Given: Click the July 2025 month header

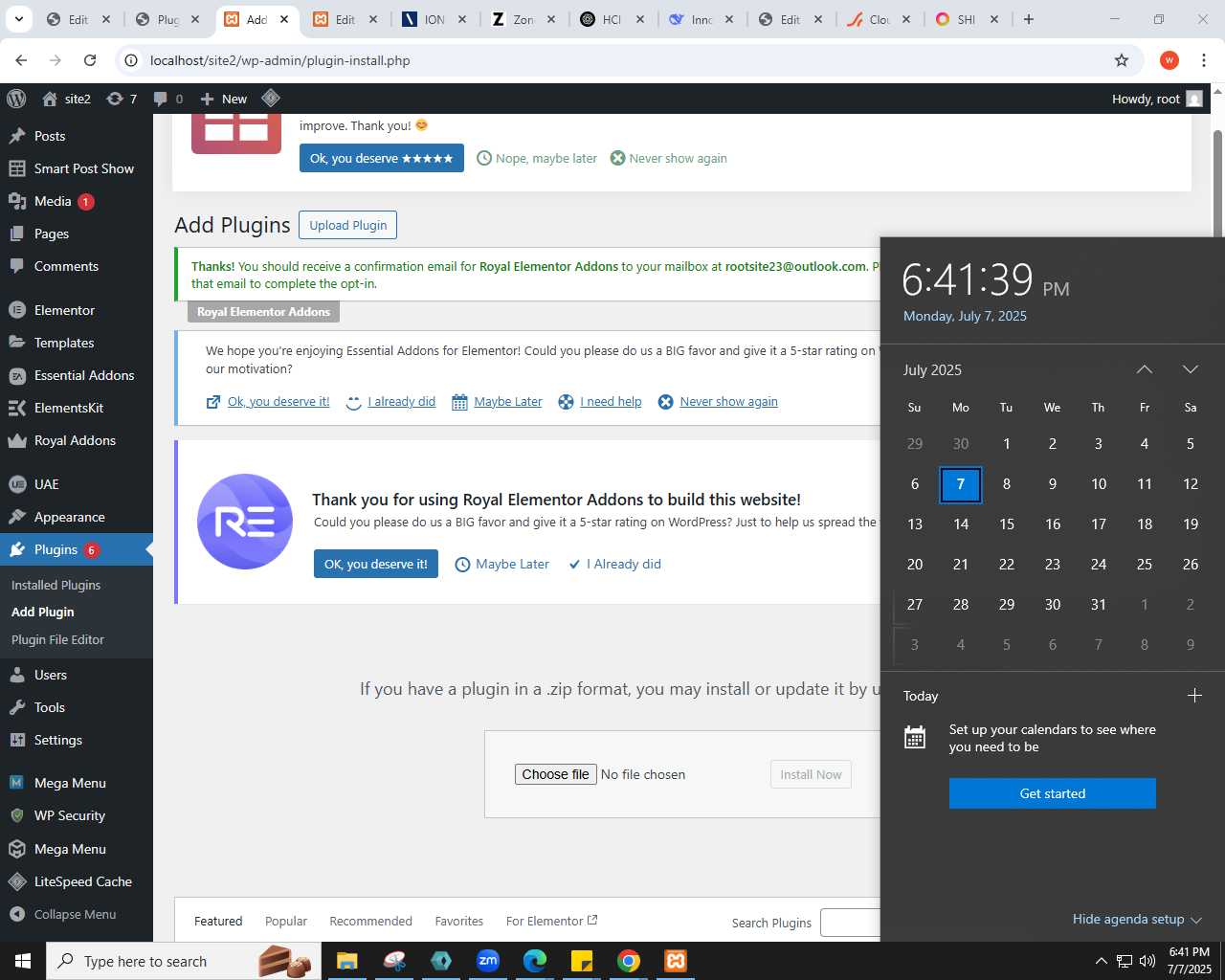Looking at the screenshot, I should tap(932, 369).
